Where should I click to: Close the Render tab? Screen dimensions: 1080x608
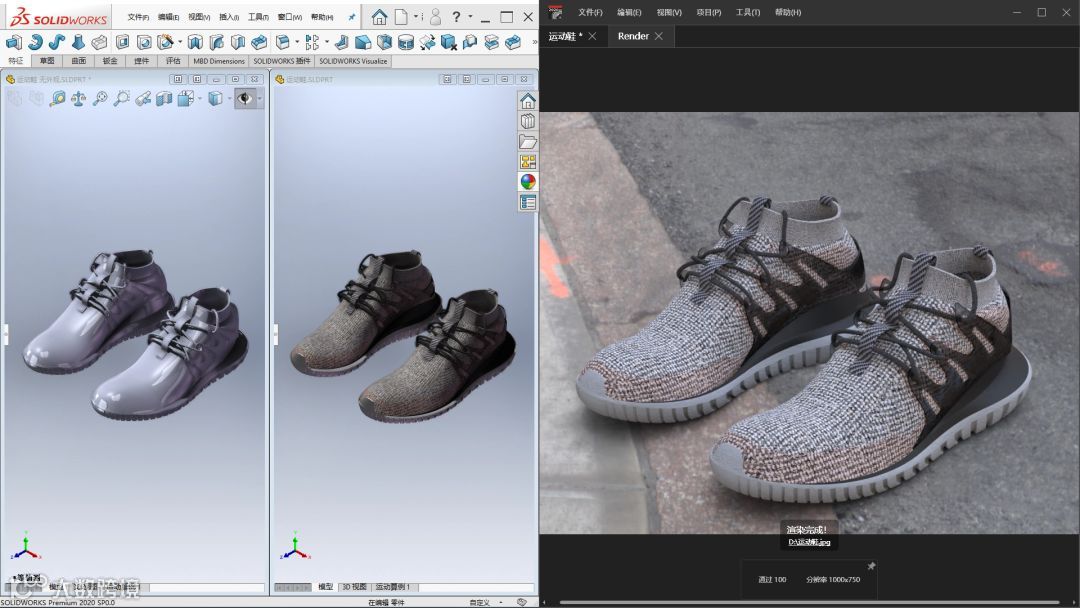pyautogui.click(x=659, y=36)
